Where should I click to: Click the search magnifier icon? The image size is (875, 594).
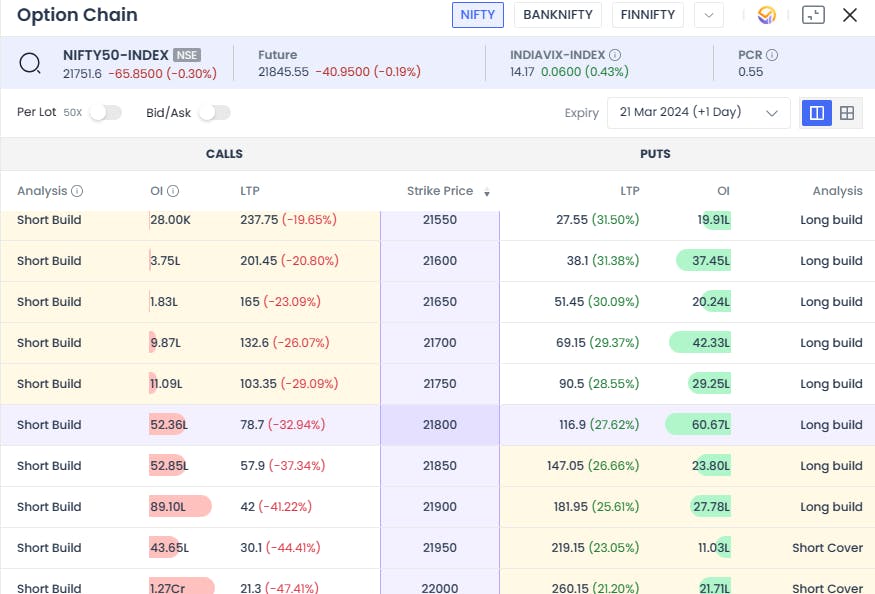(x=30, y=63)
